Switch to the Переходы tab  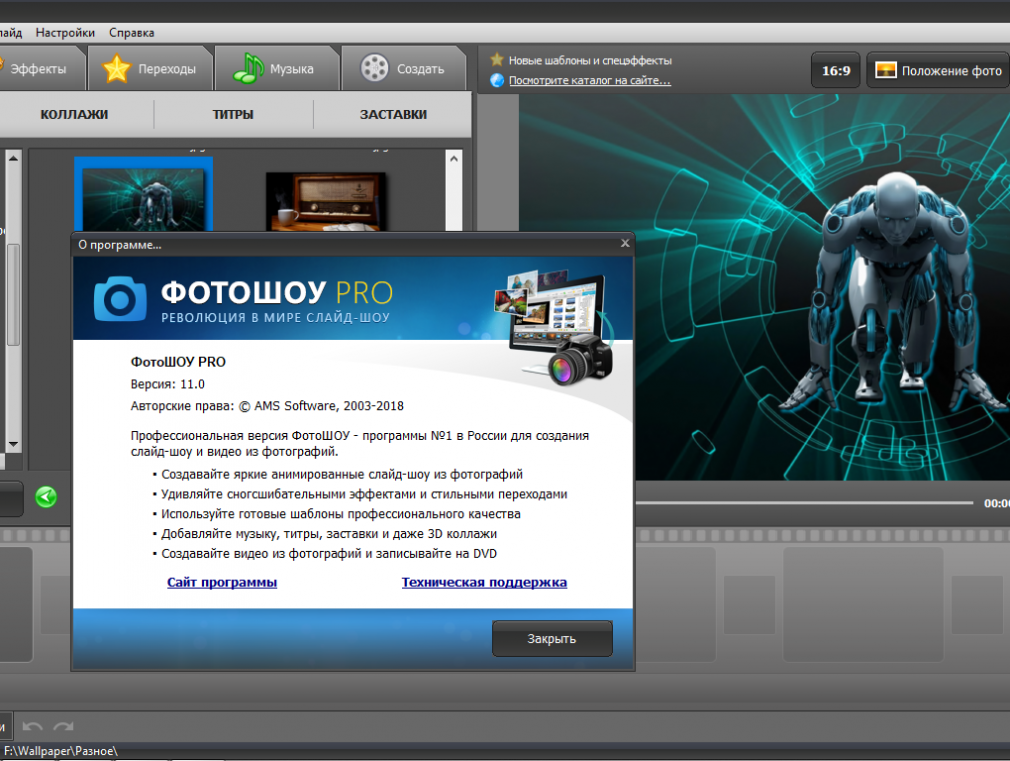[x=150, y=68]
